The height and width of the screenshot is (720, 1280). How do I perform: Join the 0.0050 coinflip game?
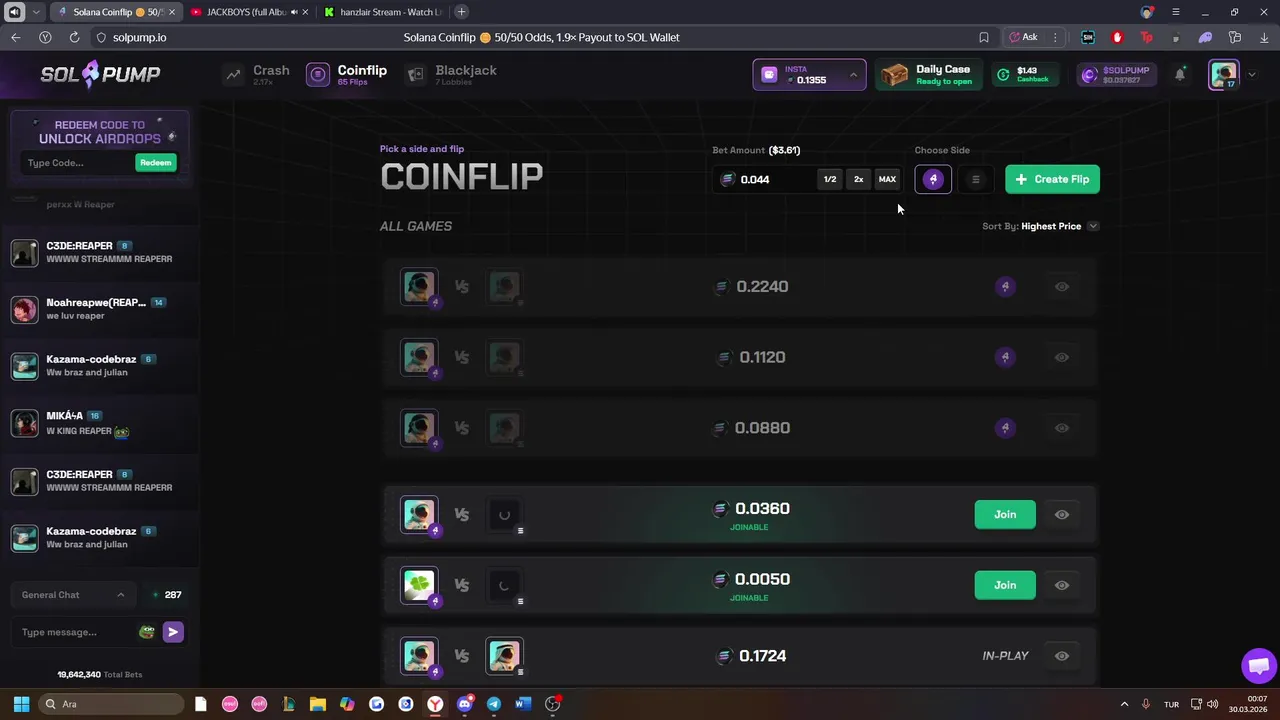tap(1005, 585)
